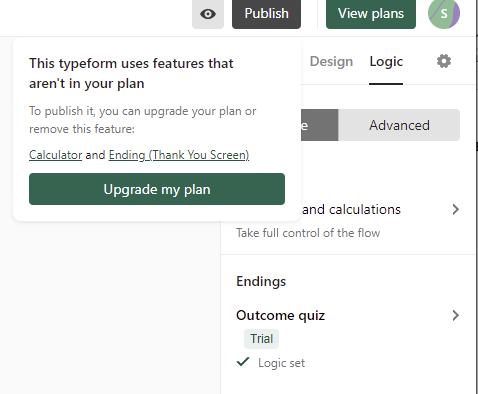Open the user avatar with letter S
This screenshot has width=478, height=394.
(x=444, y=13)
